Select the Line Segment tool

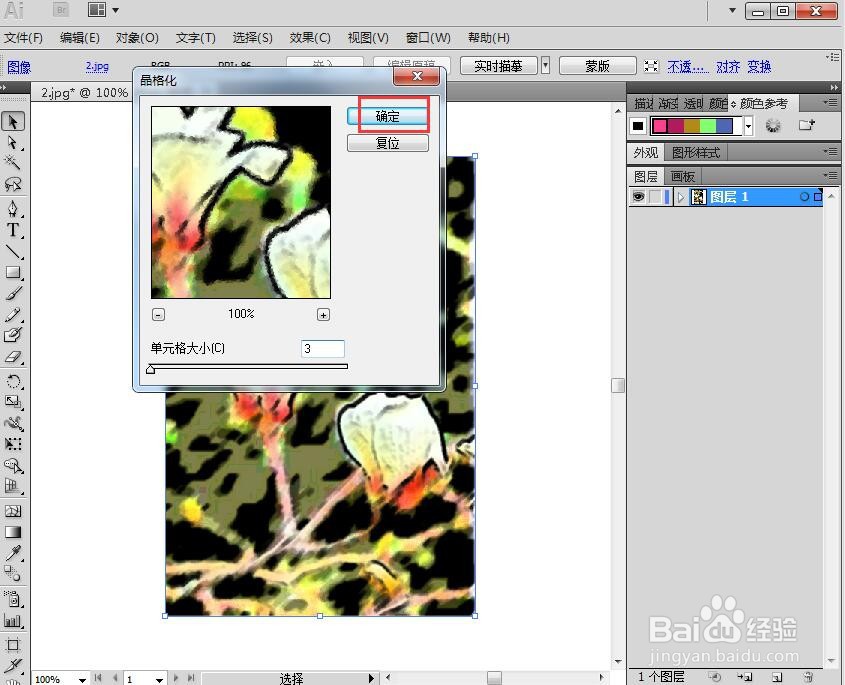coord(13,251)
